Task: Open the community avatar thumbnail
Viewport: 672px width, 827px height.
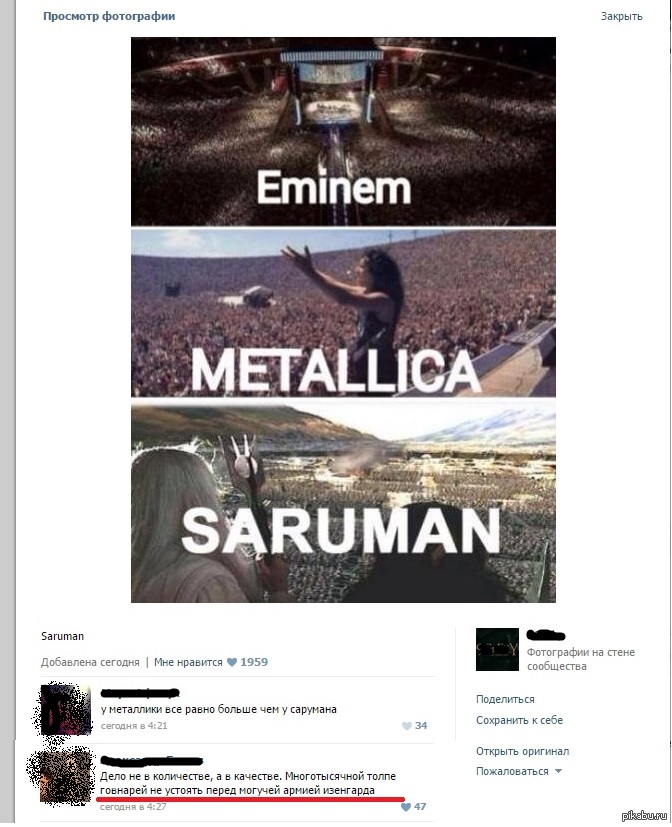Action: 497,650
